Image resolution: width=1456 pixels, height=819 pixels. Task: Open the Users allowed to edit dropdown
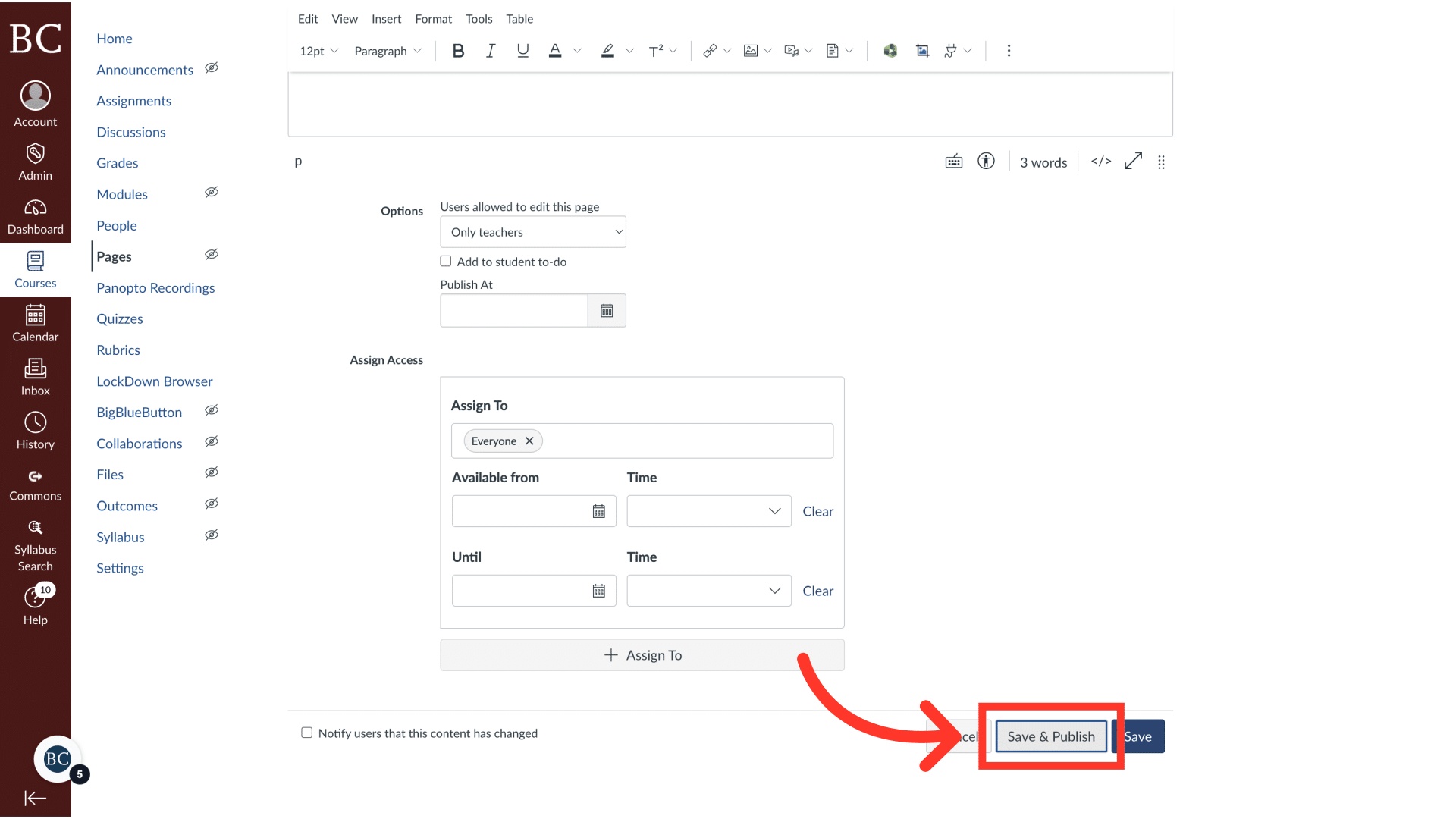[x=533, y=231]
